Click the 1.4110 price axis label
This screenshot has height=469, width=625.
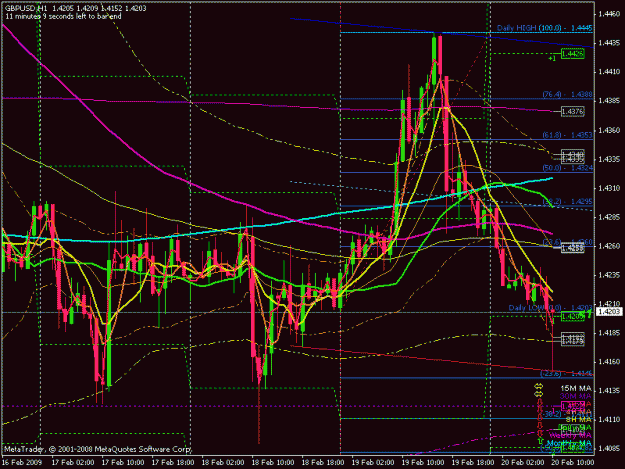pos(609,420)
